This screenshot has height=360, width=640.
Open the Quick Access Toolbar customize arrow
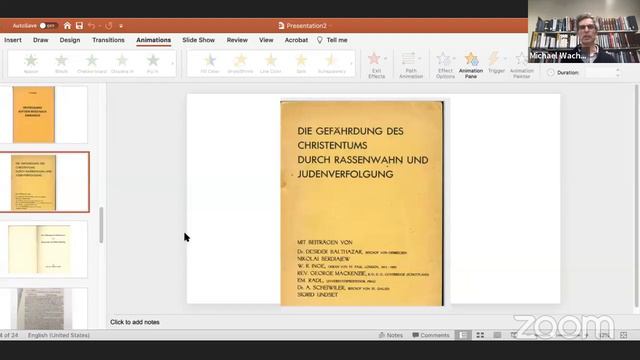click(x=121, y=26)
